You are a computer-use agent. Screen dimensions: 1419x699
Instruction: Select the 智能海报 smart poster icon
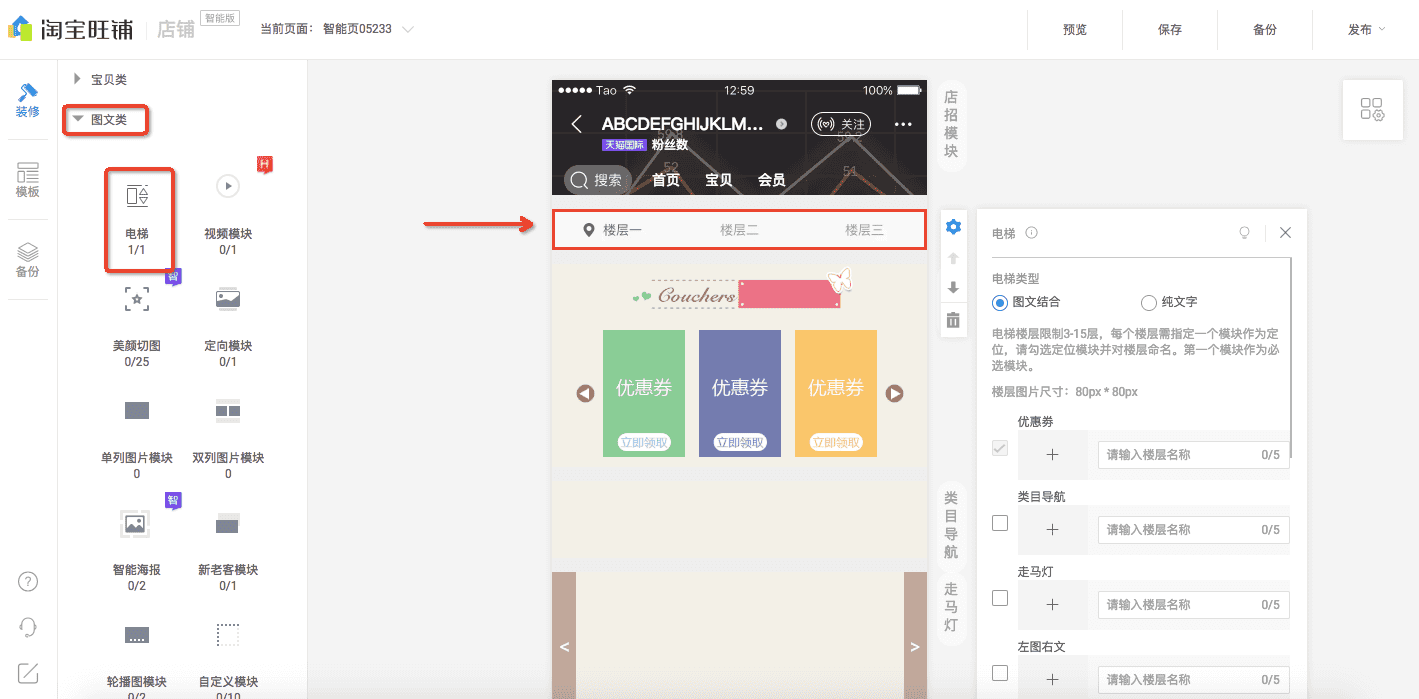(x=134, y=523)
